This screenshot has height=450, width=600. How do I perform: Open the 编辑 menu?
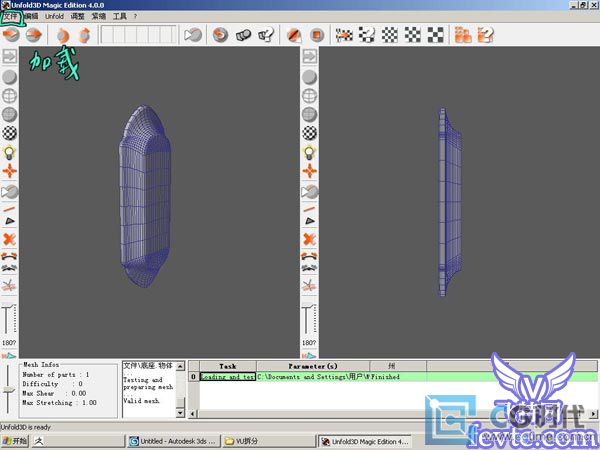(x=31, y=16)
